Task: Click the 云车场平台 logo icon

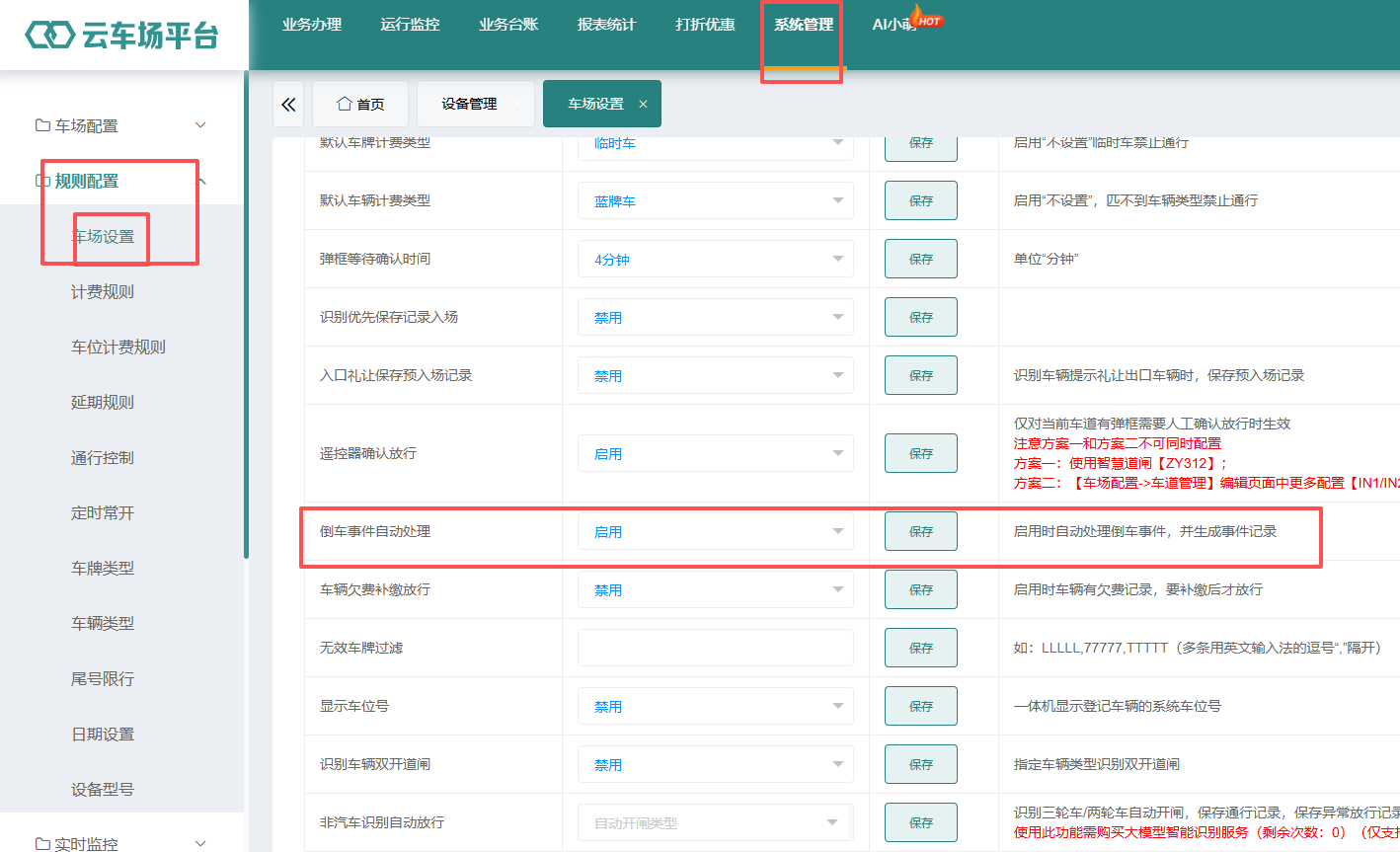Action: coord(49,36)
